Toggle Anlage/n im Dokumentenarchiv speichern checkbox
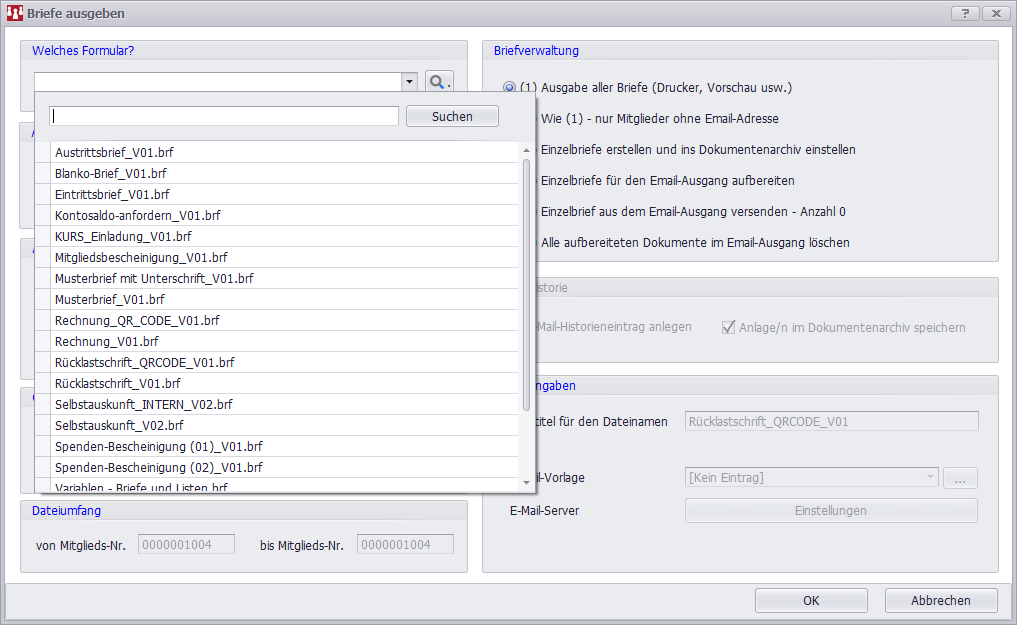Screen dimensions: 1017x625 728,327
